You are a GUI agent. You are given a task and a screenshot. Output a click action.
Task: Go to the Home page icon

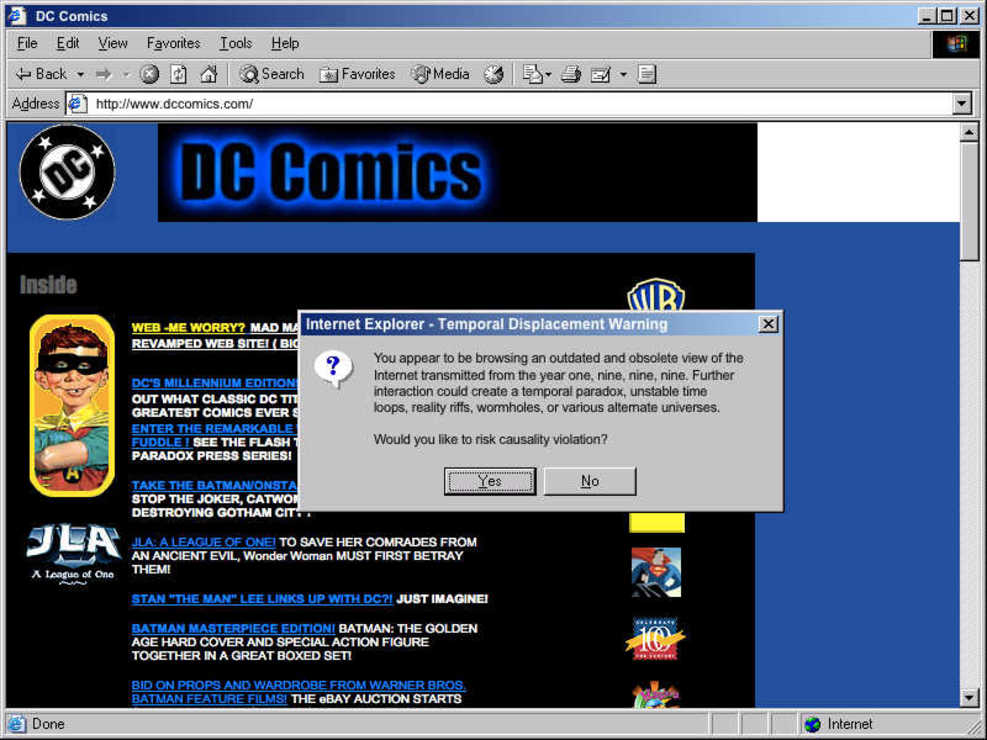pos(208,74)
